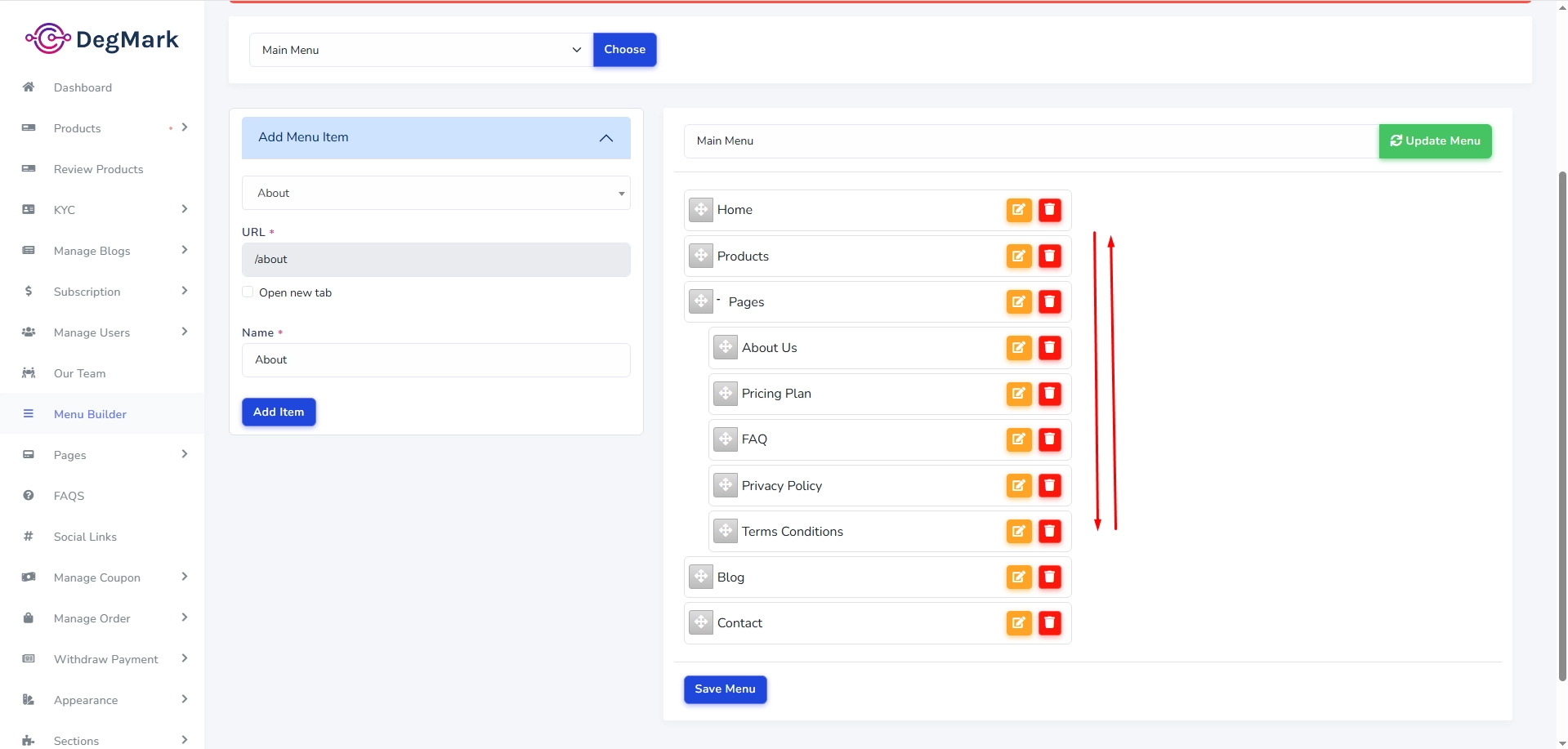Viewport: 1568px width, 749px height.
Task: Click the move handle for Contact
Action: pos(701,622)
